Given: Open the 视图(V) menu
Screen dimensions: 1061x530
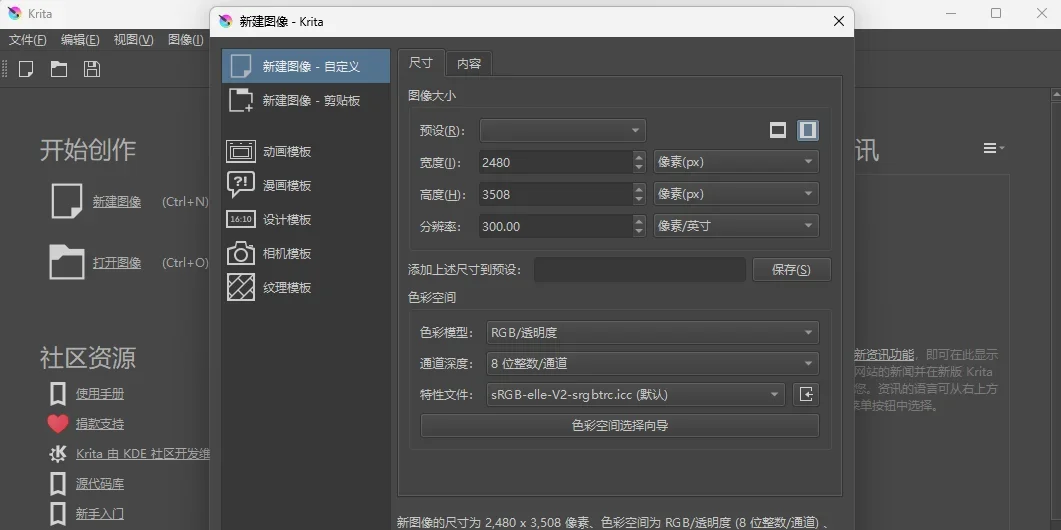Looking at the screenshot, I should click(133, 40).
